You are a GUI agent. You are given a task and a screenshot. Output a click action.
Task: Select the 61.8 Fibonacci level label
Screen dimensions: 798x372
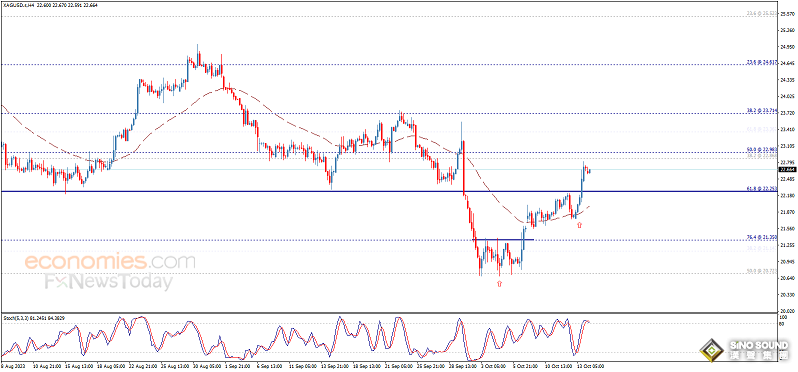tap(762, 189)
